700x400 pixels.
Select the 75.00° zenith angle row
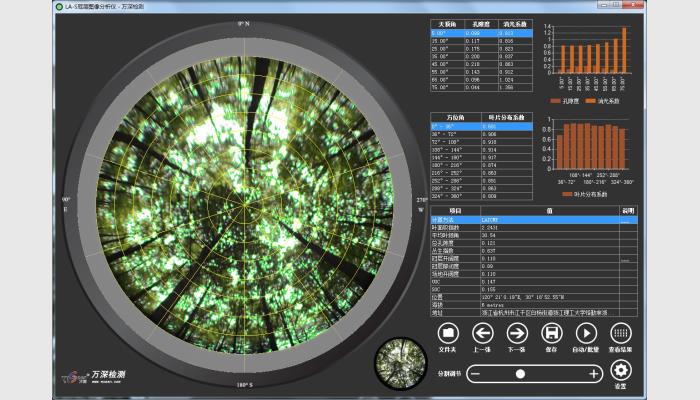pos(441,89)
